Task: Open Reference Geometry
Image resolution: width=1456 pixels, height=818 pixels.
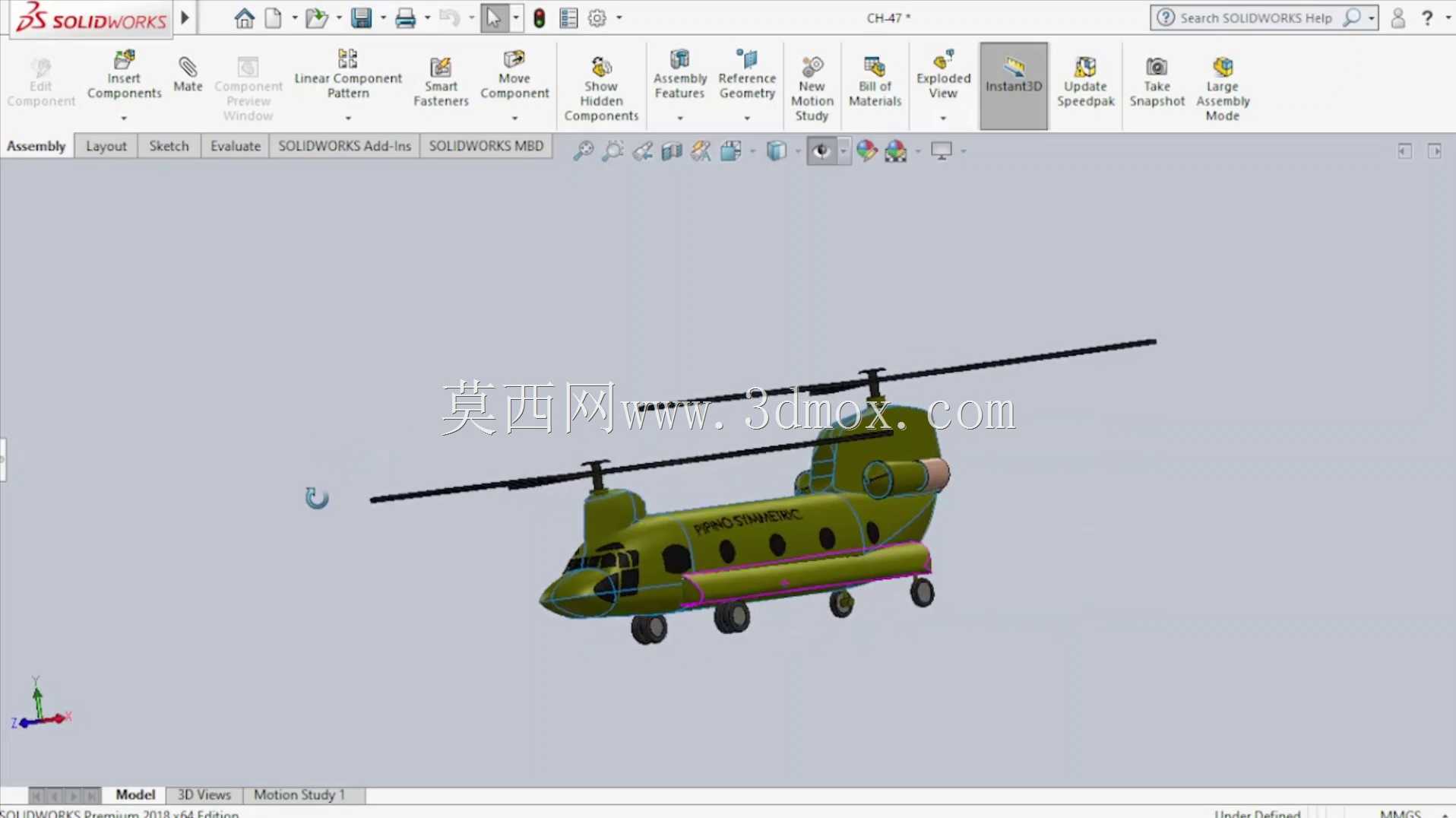Action: tap(747, 75)
